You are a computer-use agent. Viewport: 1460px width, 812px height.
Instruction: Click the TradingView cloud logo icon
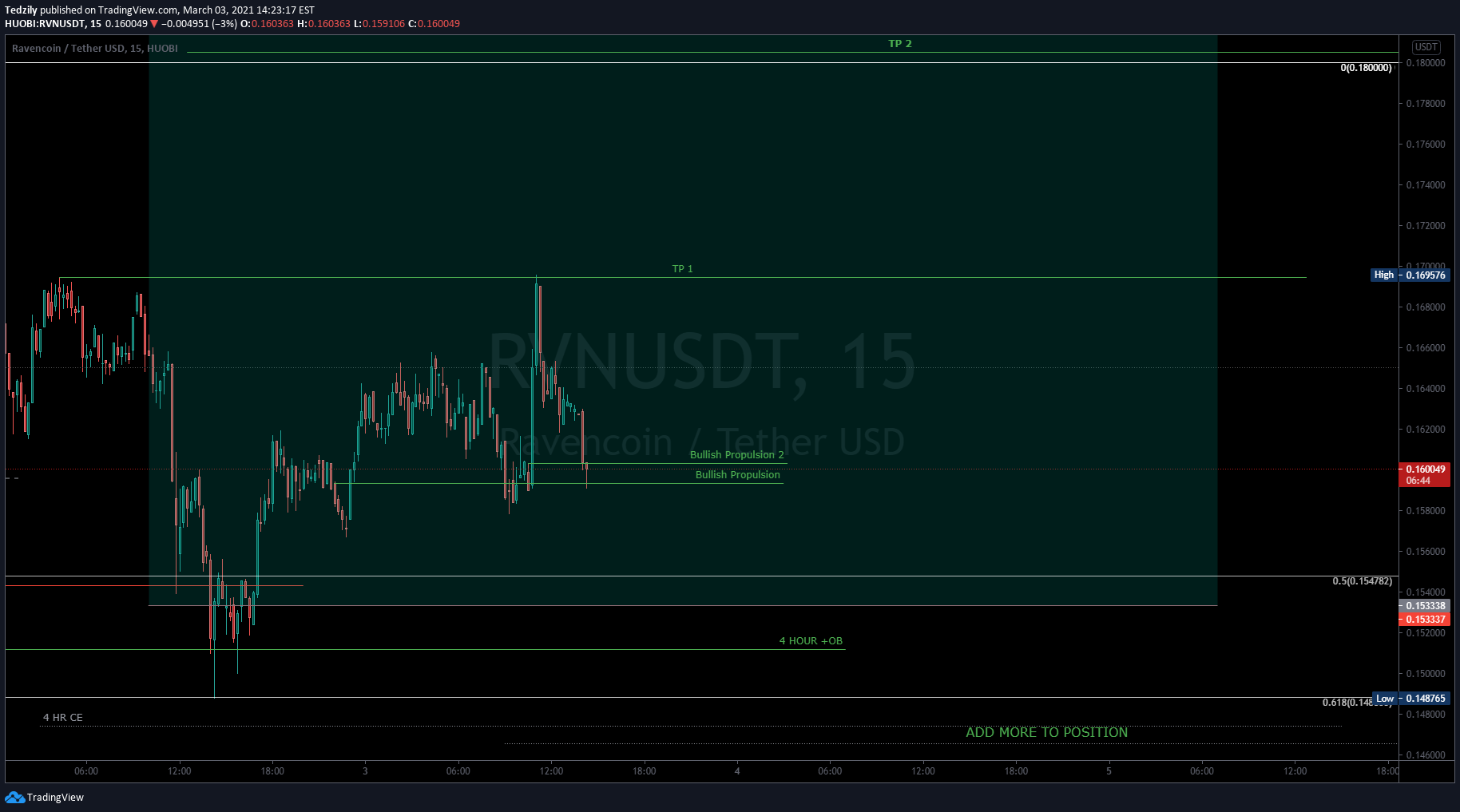click(14, 797)
